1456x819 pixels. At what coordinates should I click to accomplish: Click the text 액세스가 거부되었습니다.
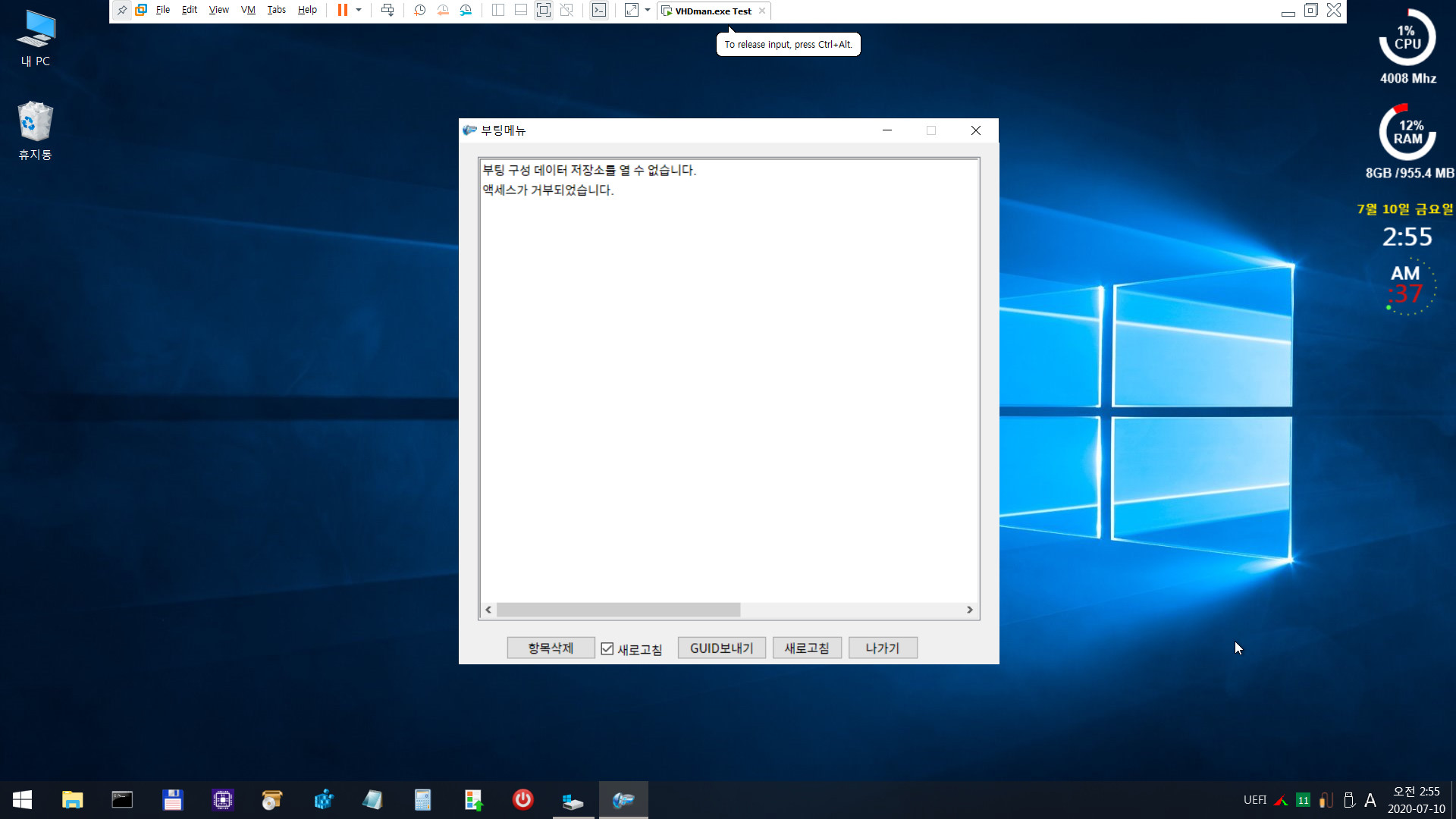(x=548, y=190)
